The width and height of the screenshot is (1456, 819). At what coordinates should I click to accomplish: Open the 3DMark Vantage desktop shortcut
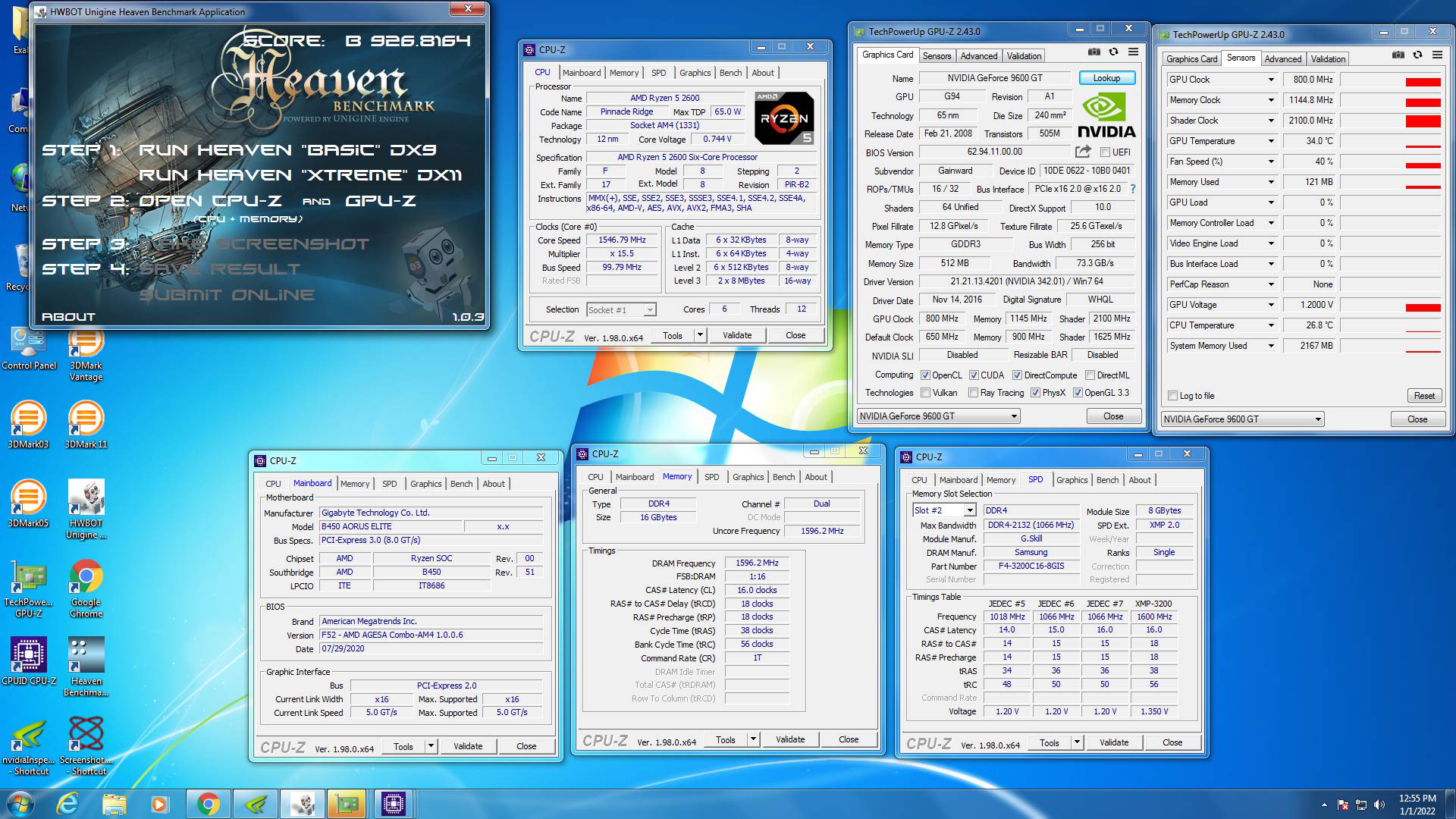coord(86,355)
